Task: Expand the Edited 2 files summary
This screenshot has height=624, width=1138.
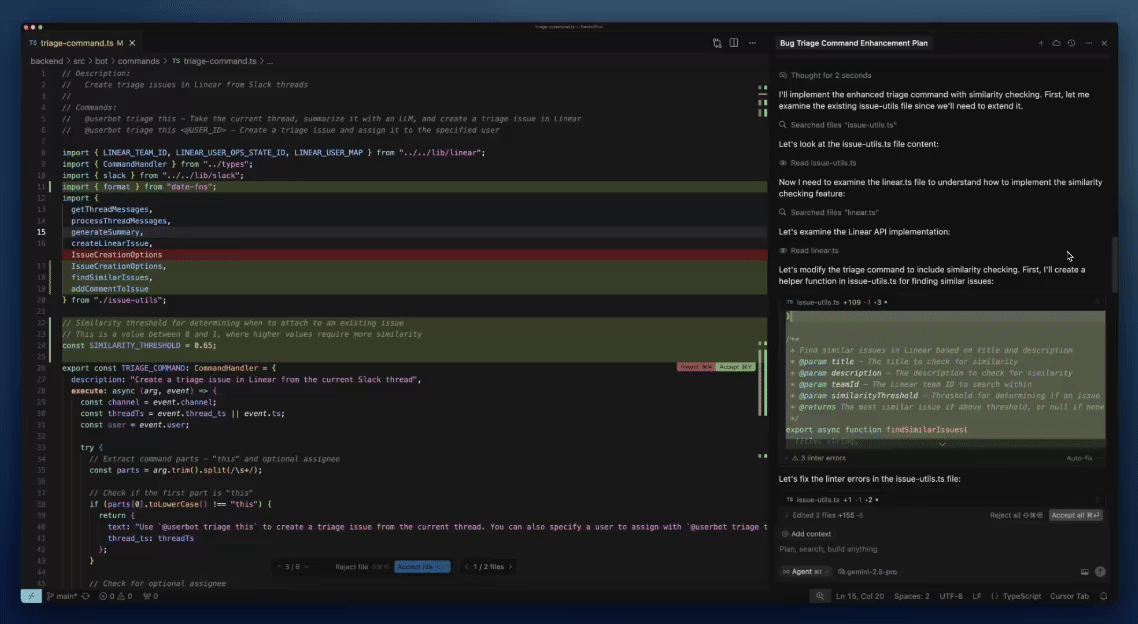Action: click(787, 515)
